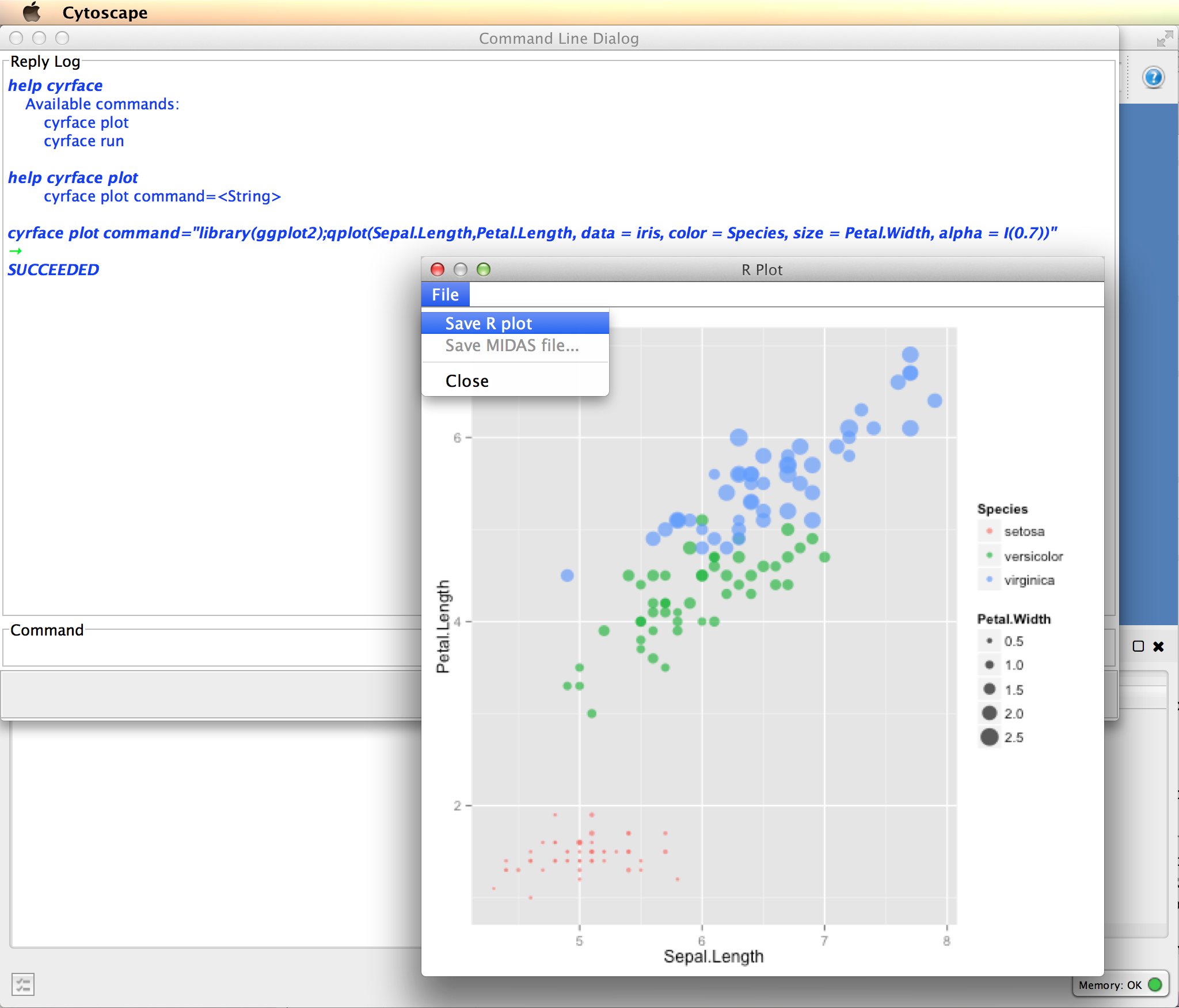Image resolution: width=1179 pixels, height=1008 pixels.
Task: Open the File menu in R Plot
Action: click(445, 295)
